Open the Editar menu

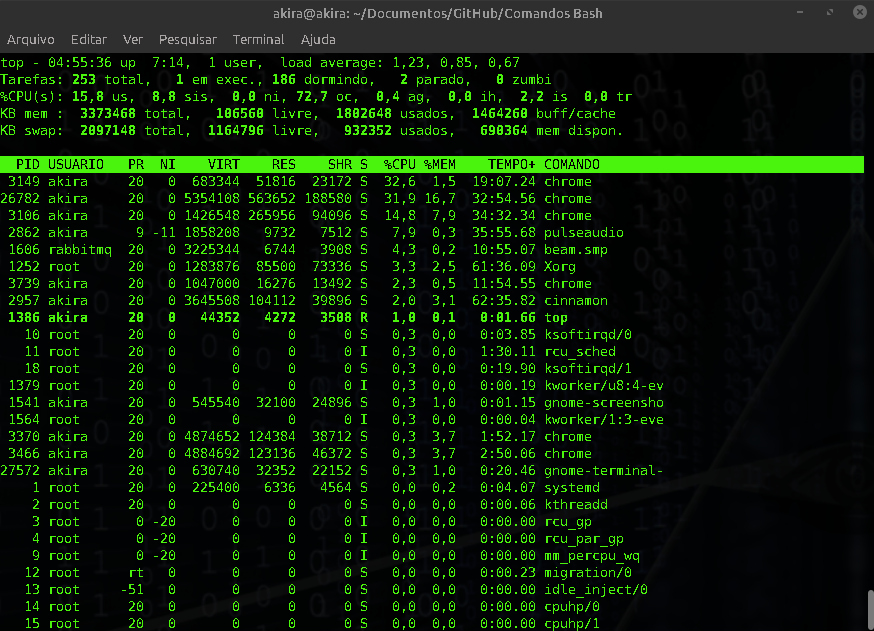(x=89, y=40)
